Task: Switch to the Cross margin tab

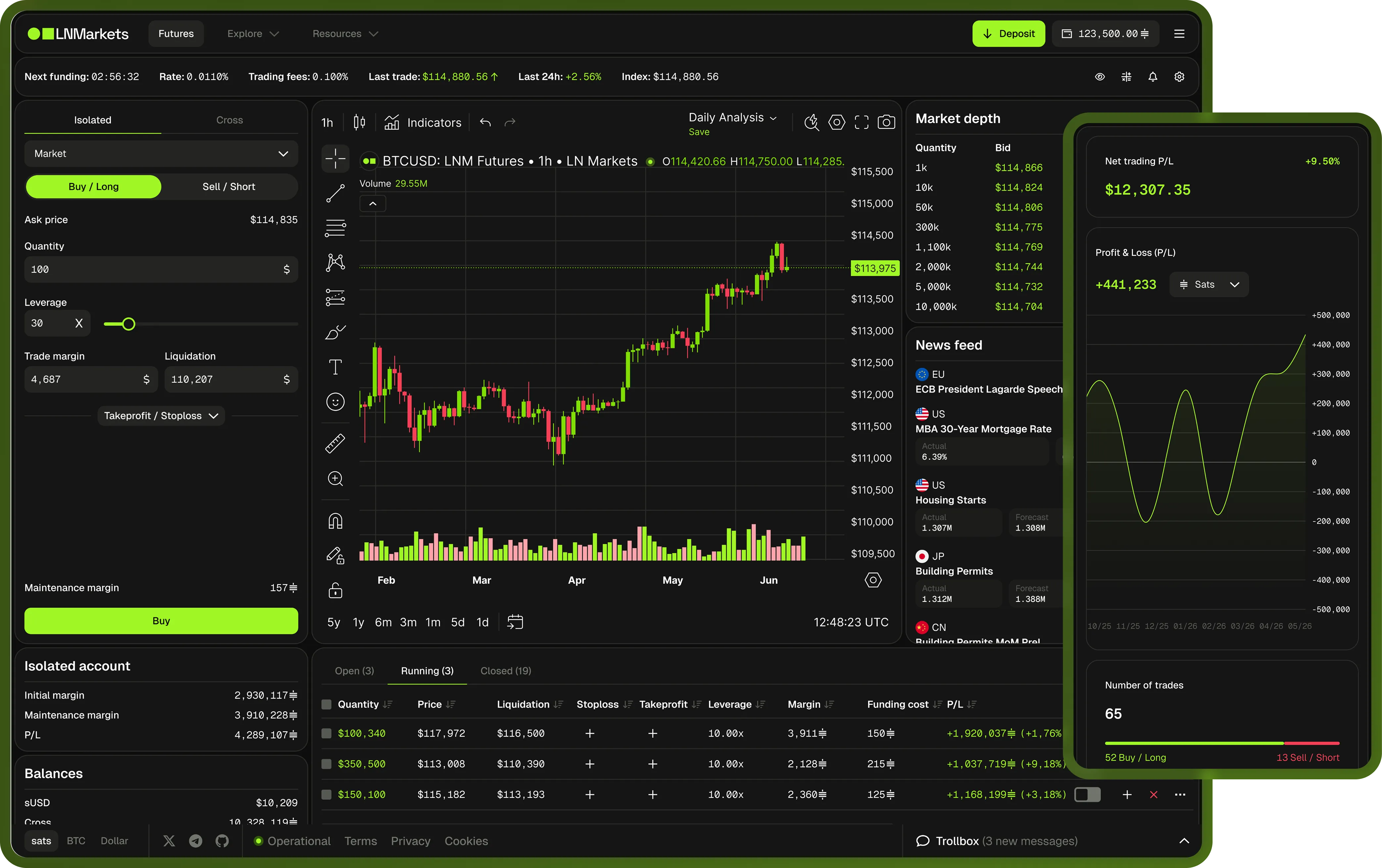Action: coord(230,120)
